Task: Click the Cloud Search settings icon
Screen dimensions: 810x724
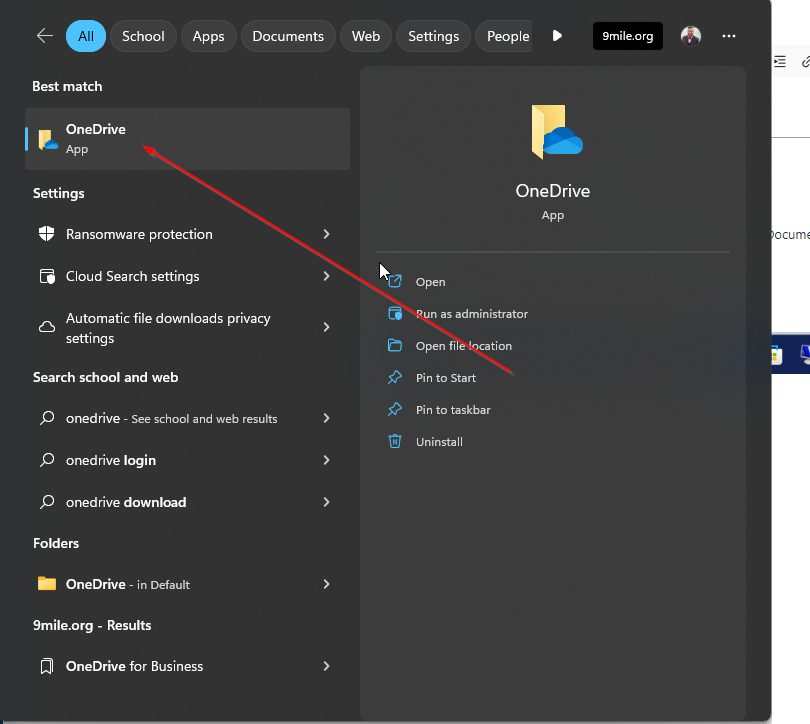Action: [x=47, y=276]
